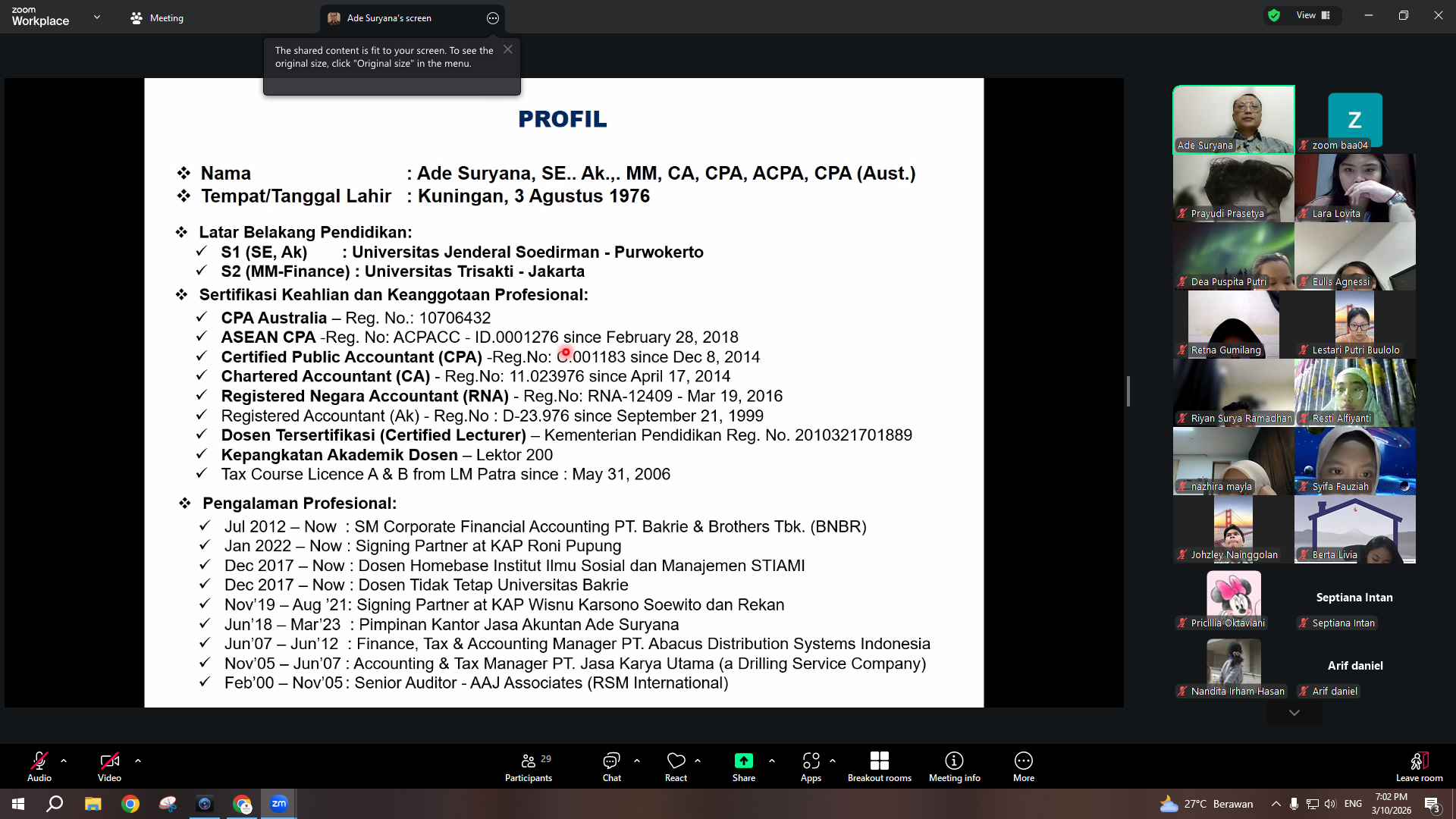Open network settings tray icon
This screenshot has width=1456, height=819.
click(1313, 804)
